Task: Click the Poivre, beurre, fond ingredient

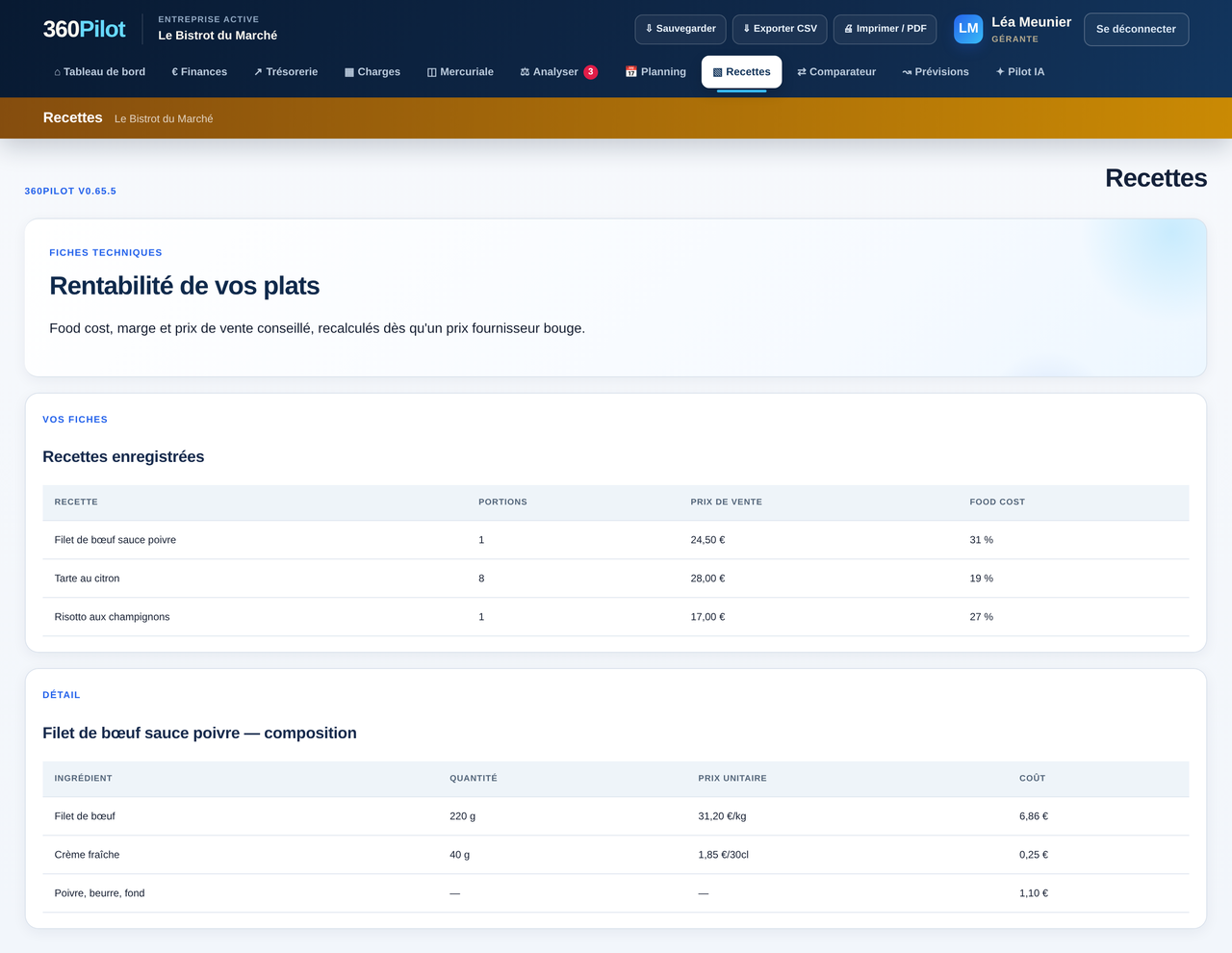Action: (99, 893)
